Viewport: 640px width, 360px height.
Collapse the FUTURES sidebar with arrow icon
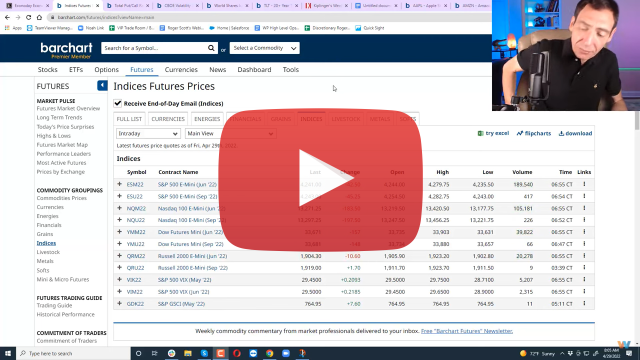(x=102, y=85)
